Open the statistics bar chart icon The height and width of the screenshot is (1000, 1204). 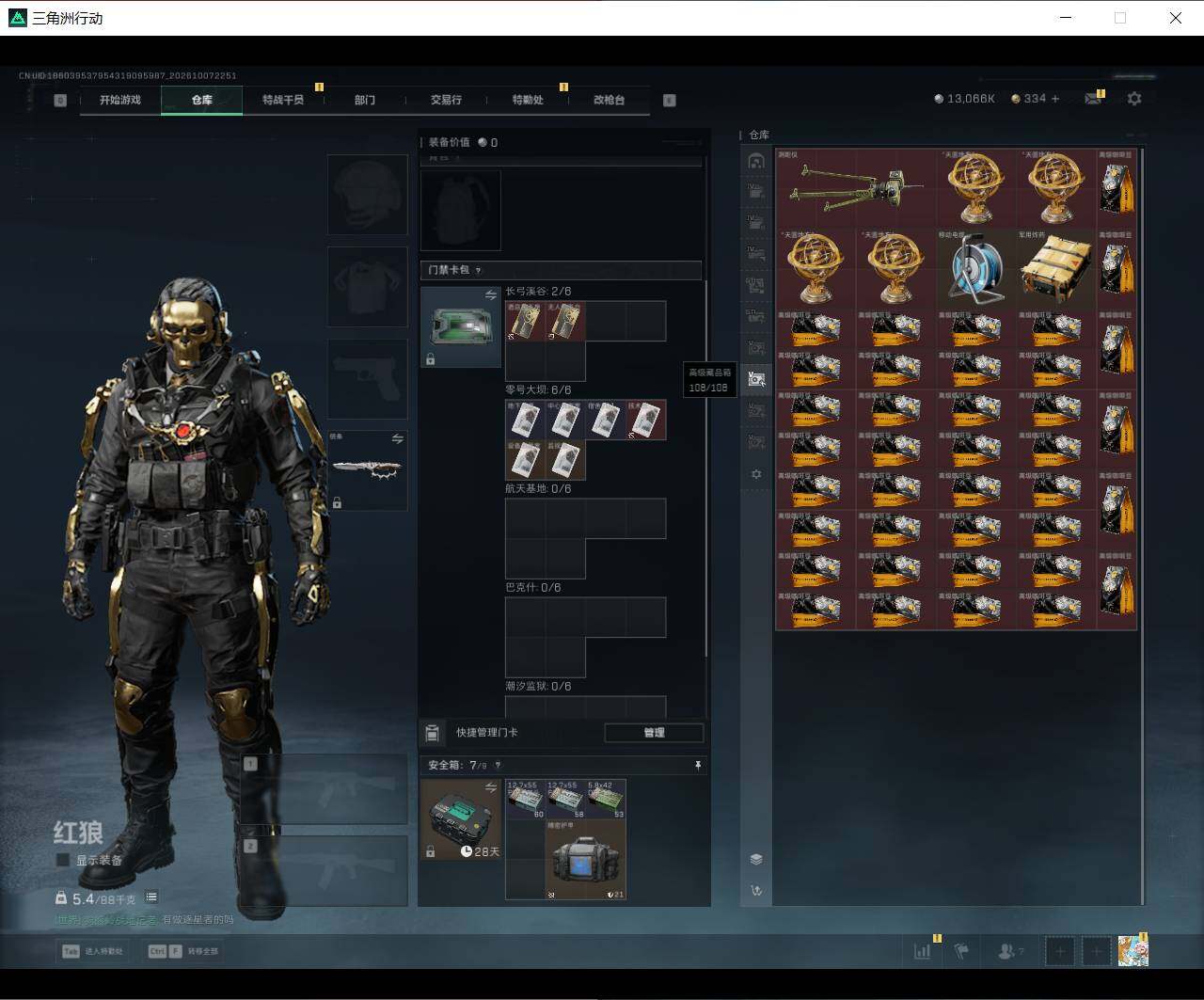923,951
